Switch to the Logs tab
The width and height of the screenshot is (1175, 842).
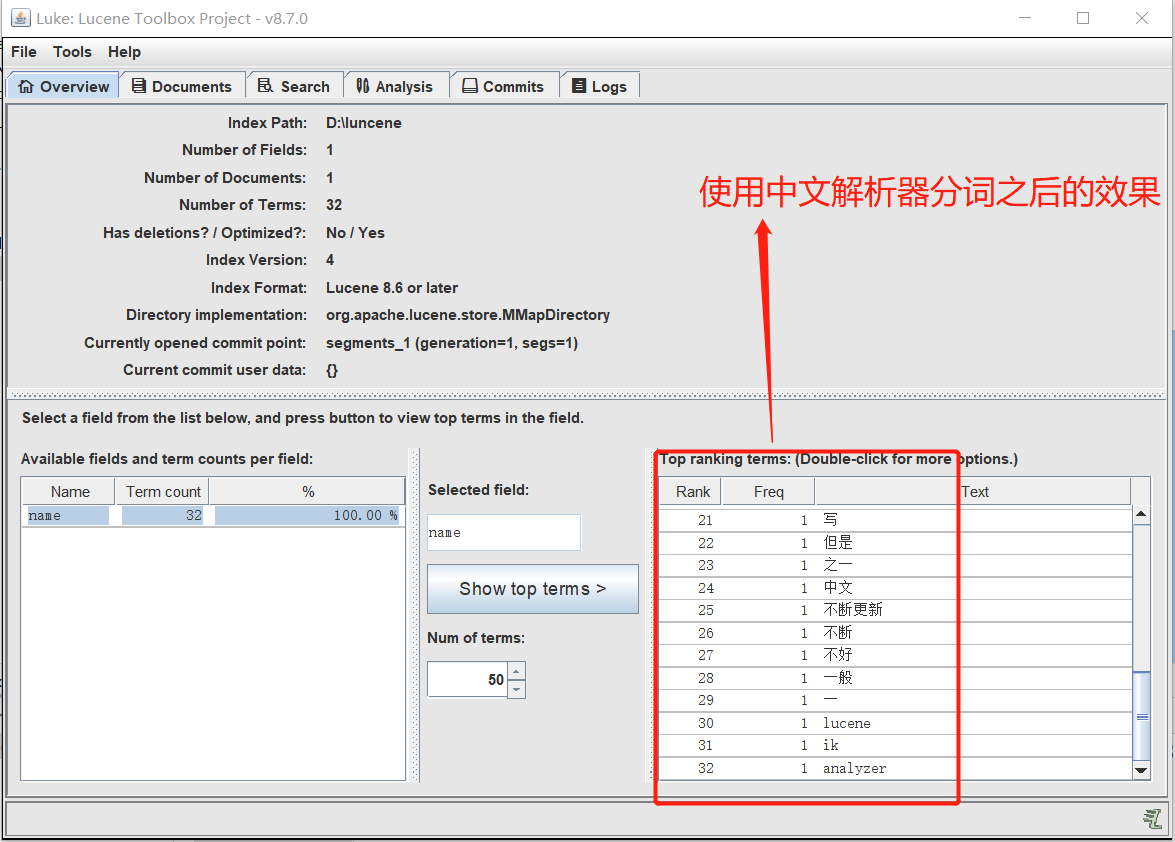(x=599, y=86)
